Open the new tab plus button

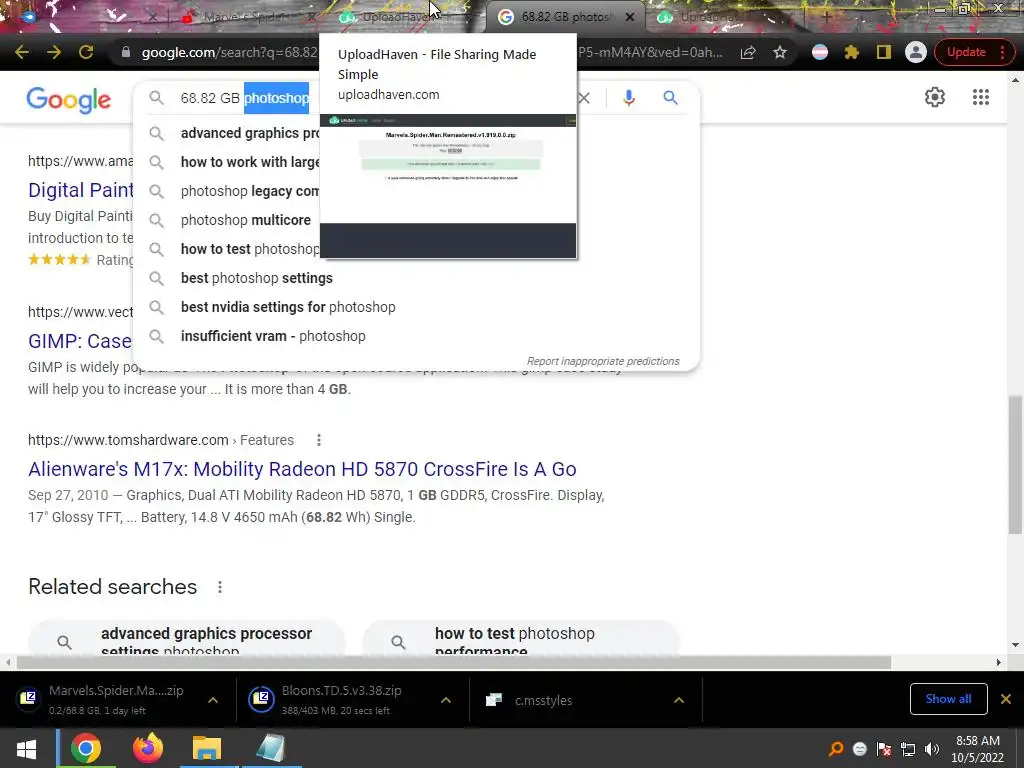[x=826, y=17]
